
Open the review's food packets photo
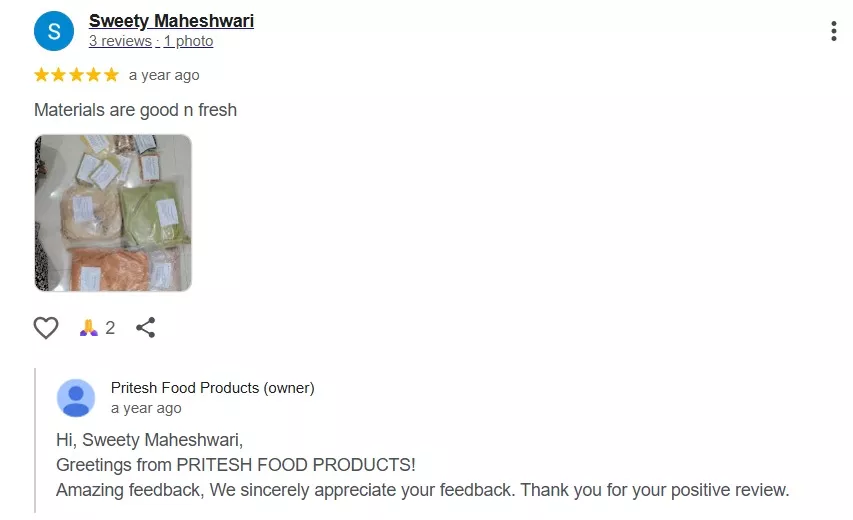pos(113,213)
